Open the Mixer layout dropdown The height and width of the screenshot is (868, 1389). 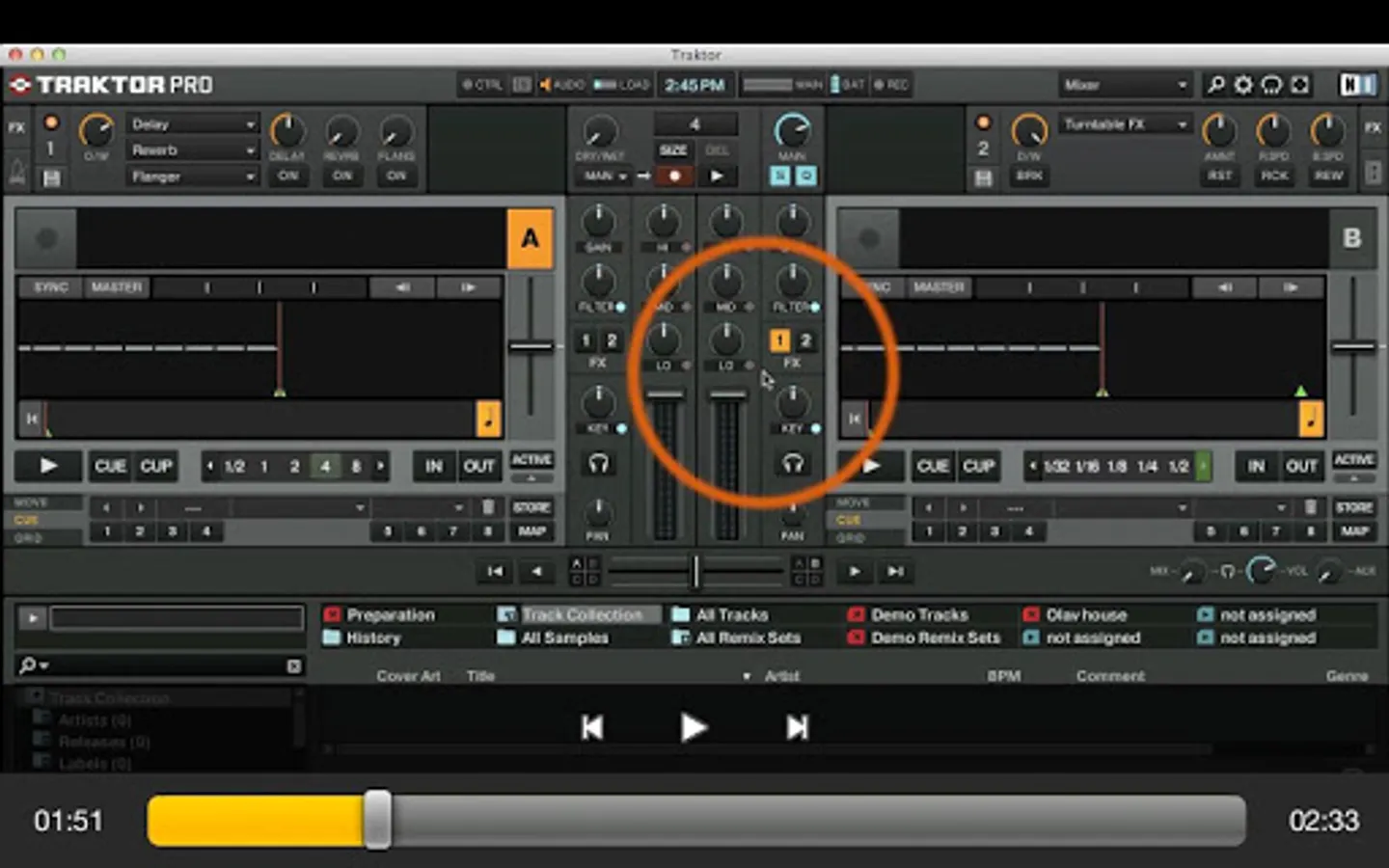[x=1125, y=85]
